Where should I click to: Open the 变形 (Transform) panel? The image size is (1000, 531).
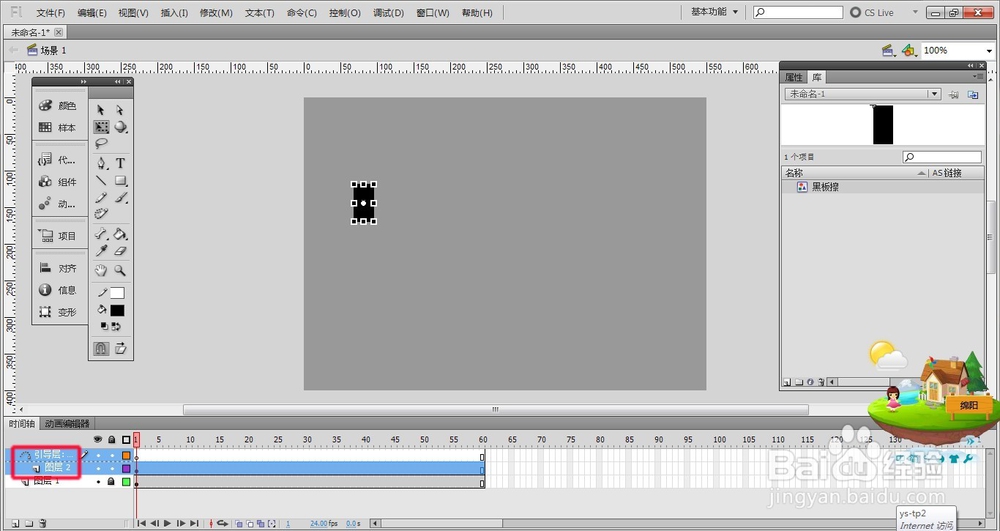59,312
